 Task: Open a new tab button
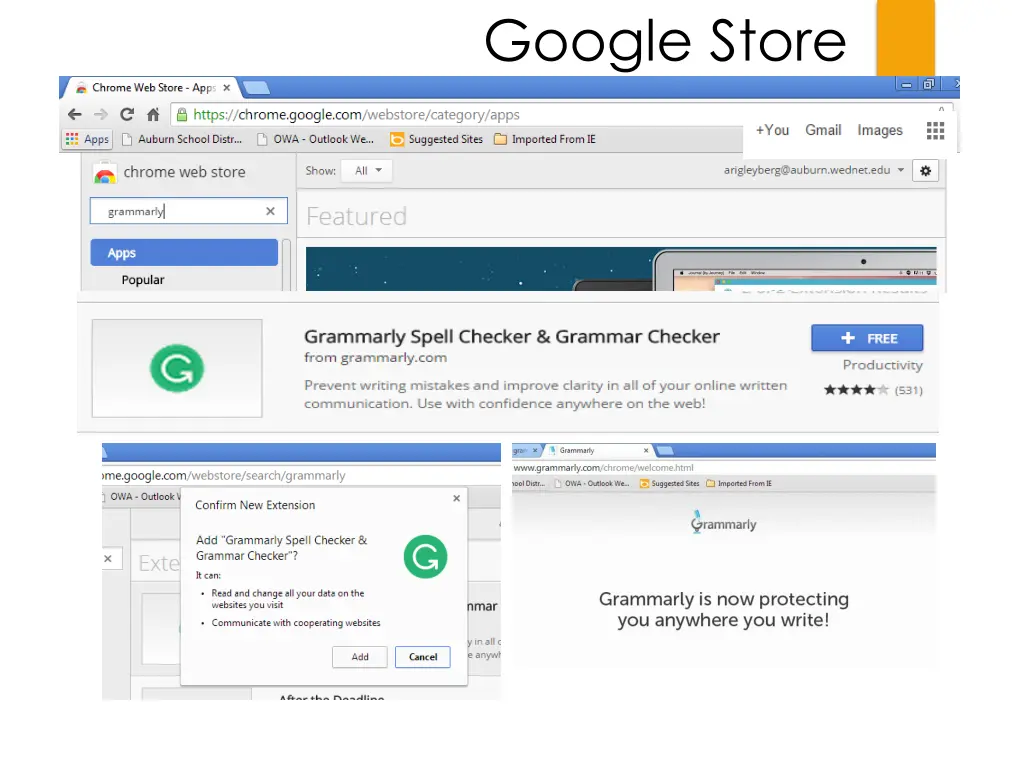pos(255,88)
